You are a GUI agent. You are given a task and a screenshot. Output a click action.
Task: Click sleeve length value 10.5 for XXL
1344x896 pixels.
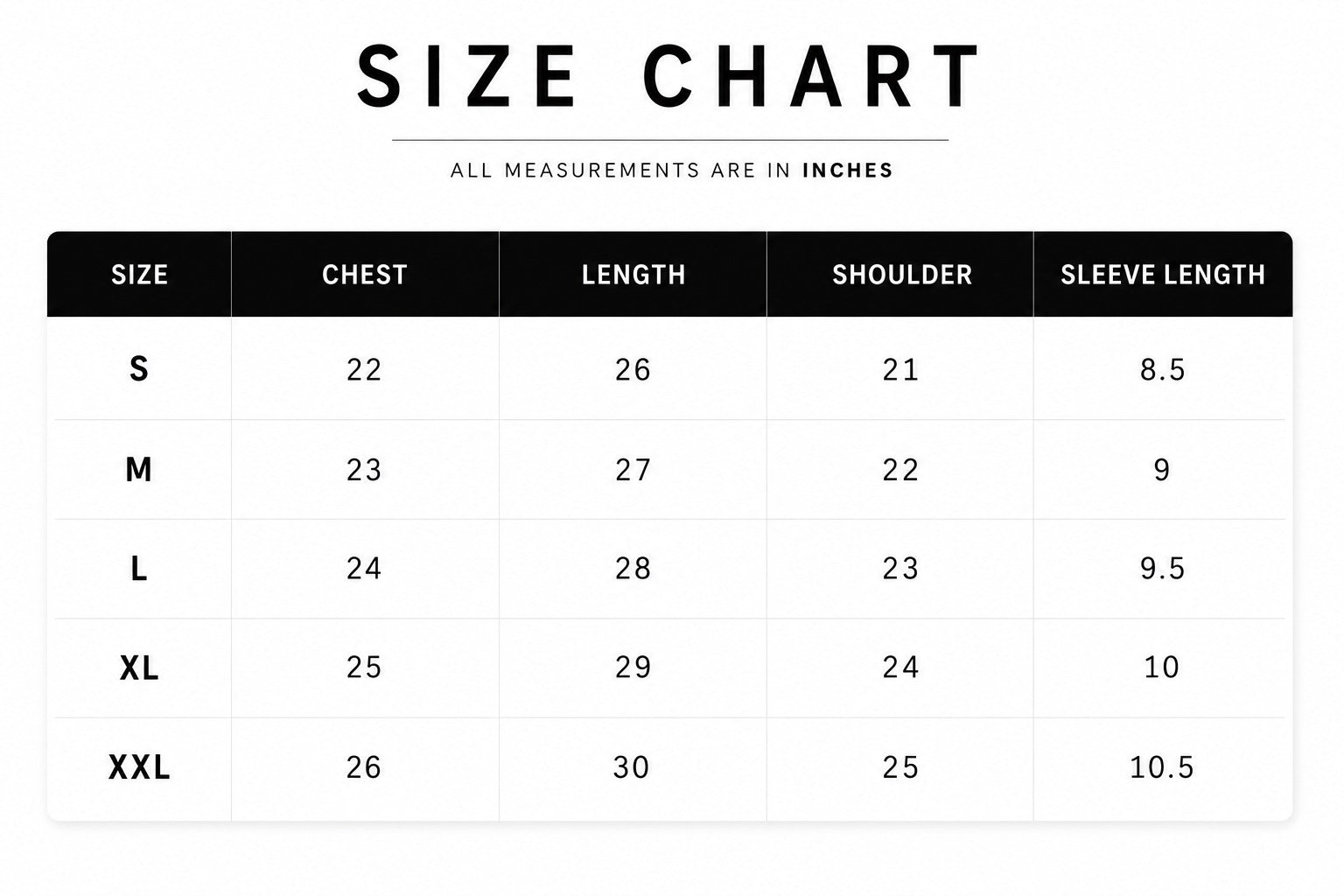(1162, 767)
